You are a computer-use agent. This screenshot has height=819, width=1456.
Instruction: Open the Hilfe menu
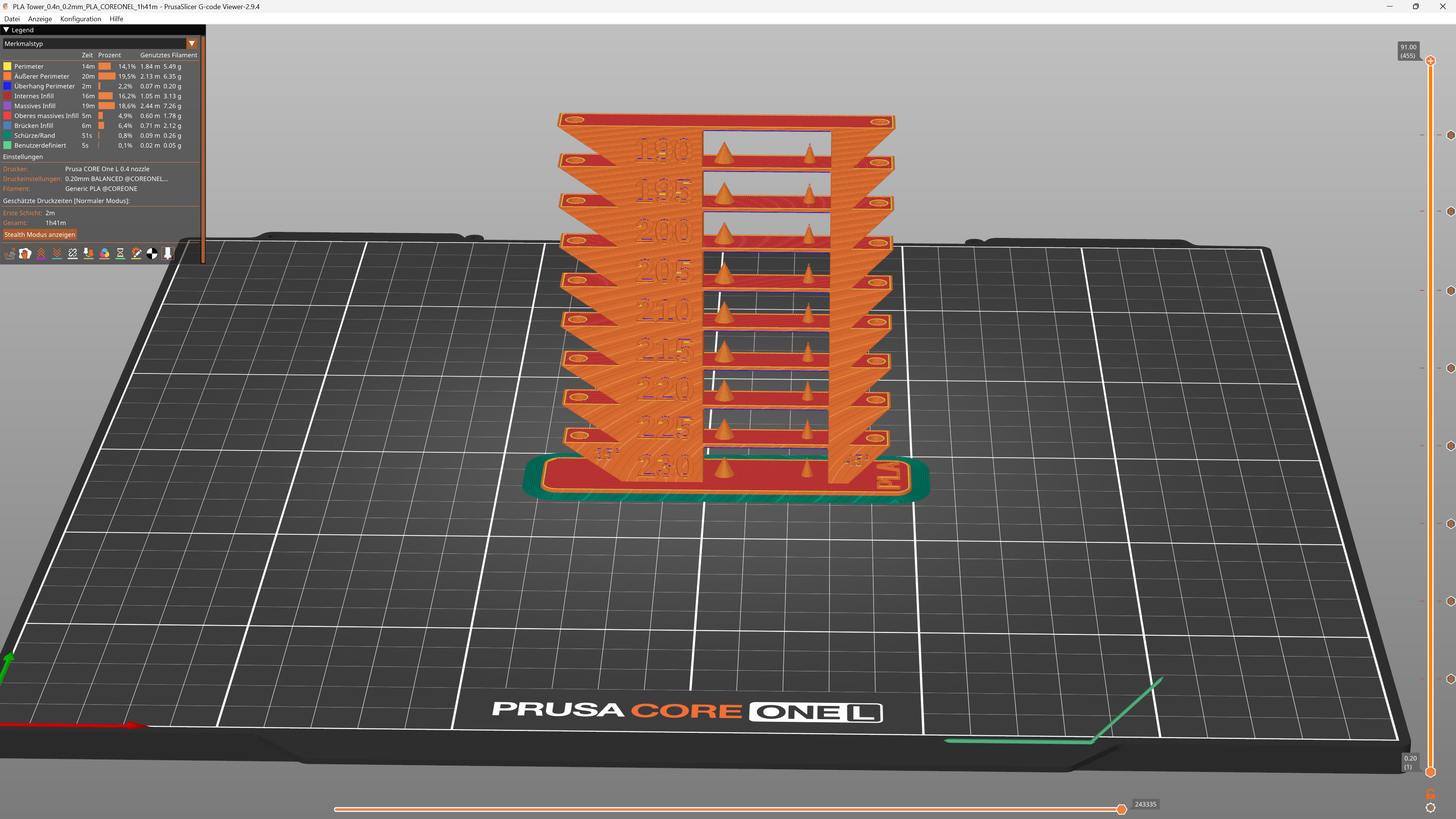point(116,19)
